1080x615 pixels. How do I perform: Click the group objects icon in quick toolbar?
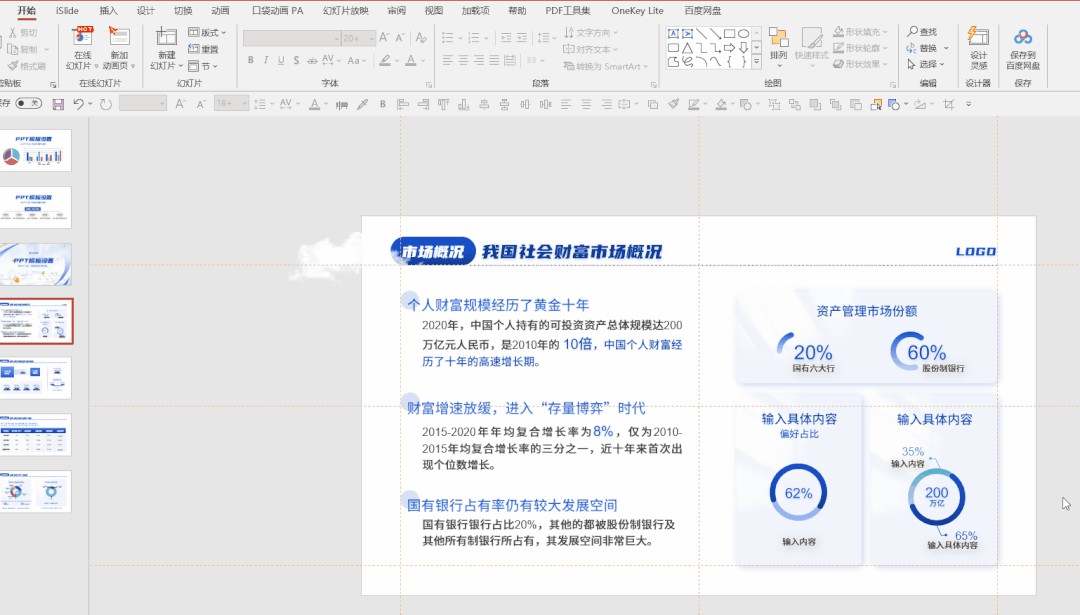pos(774,104)
